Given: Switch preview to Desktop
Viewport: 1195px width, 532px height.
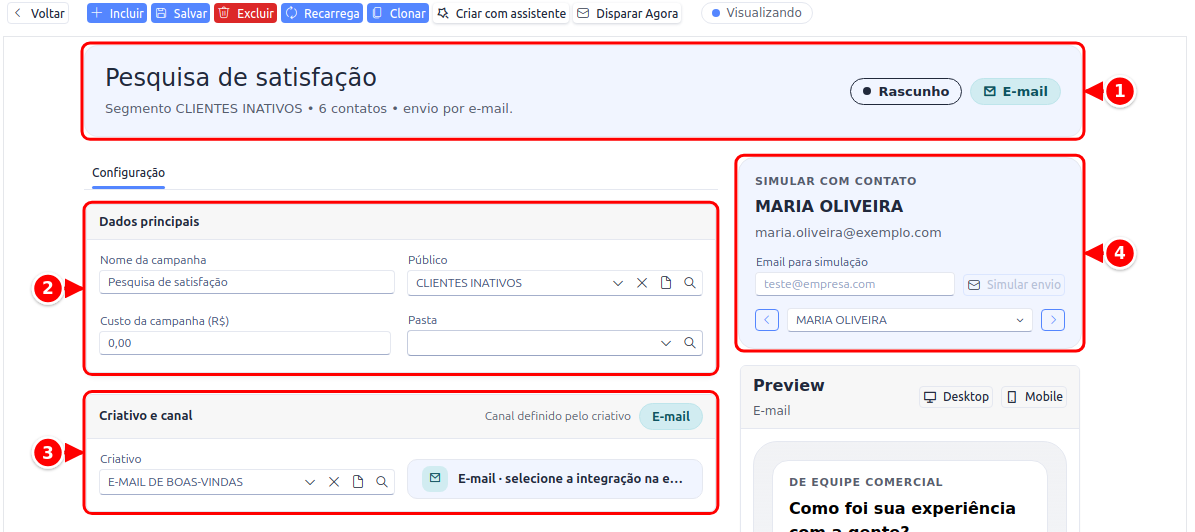Looking at the screenshot, I should [956, 397].
